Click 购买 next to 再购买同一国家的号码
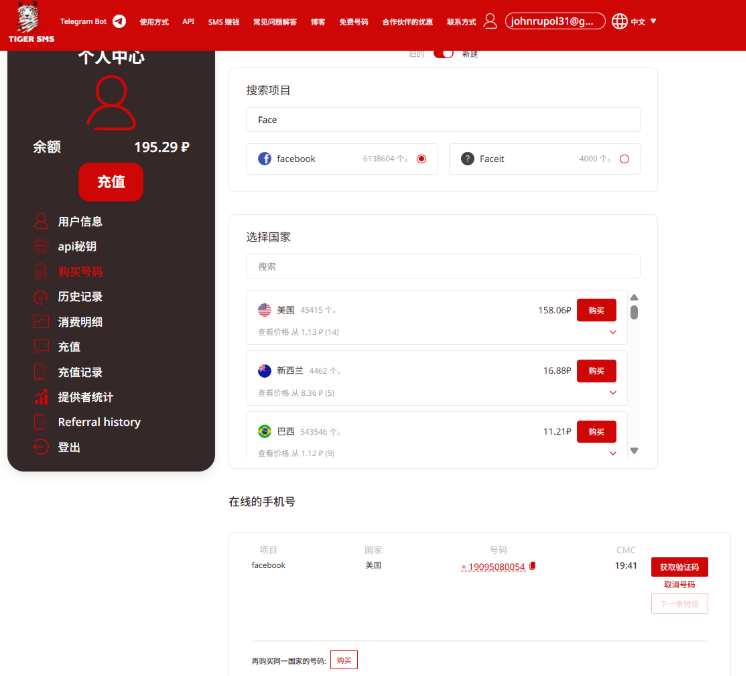The image size is (746, 676). pos(344,660)
